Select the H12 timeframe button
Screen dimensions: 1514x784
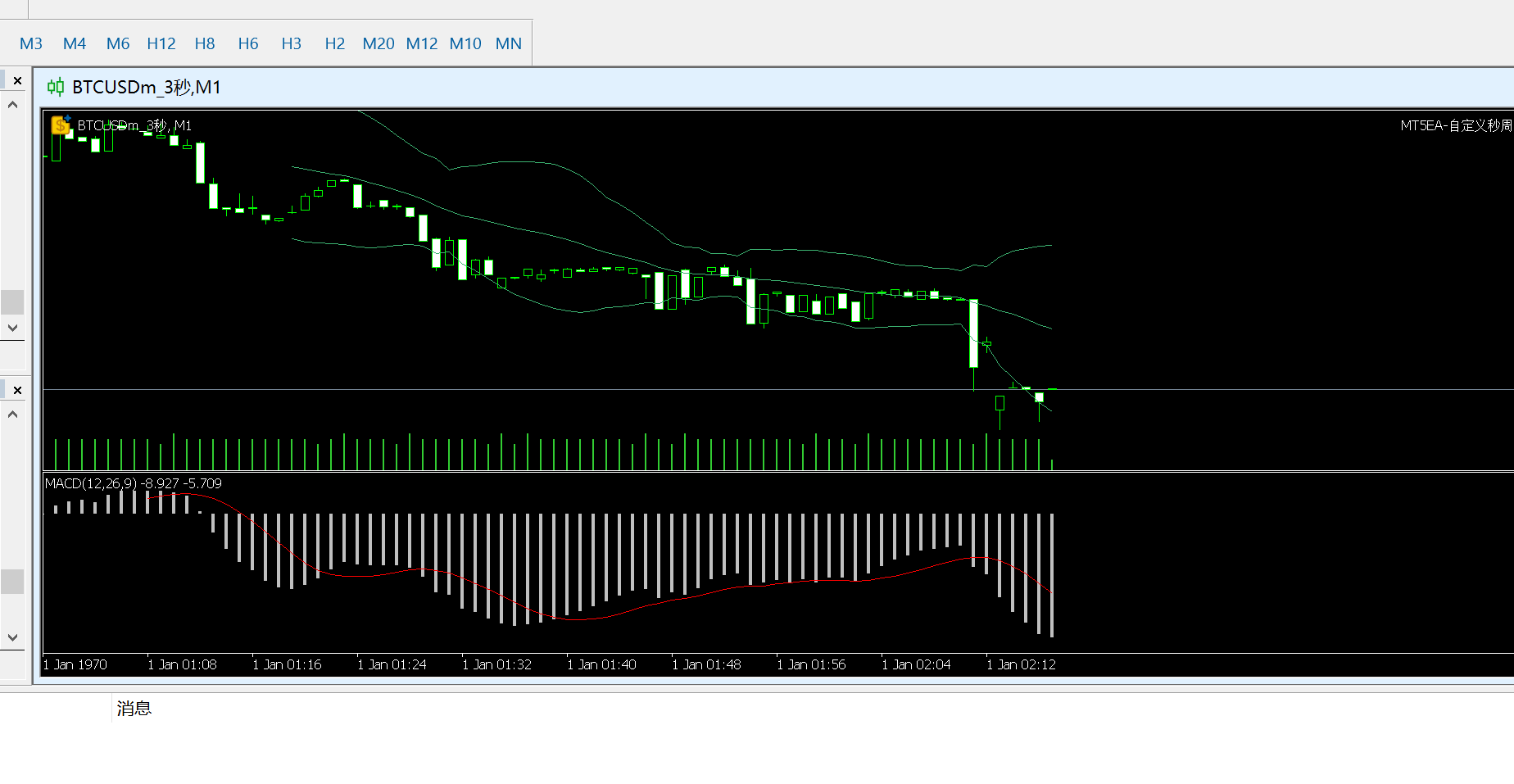[161, 43]
